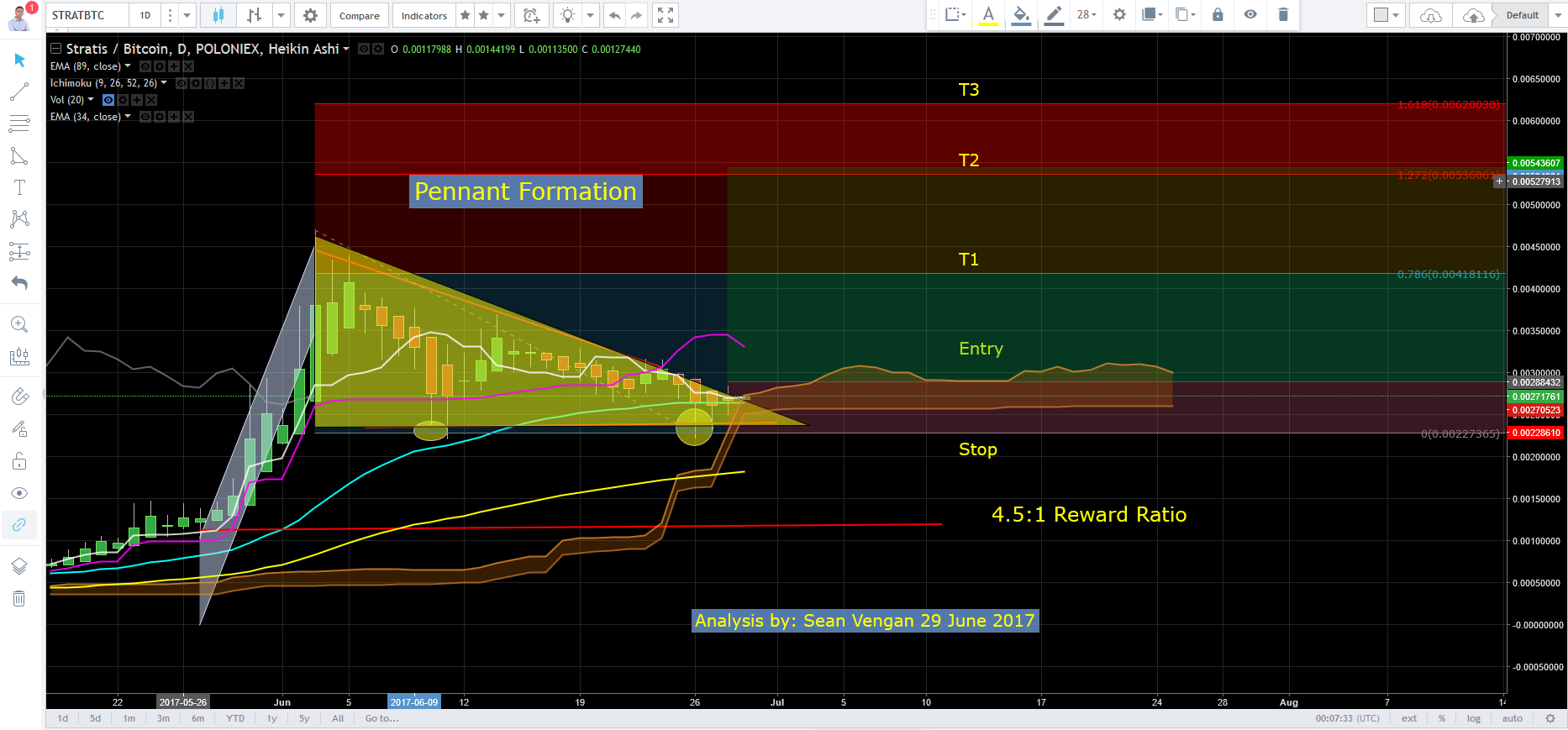Delete selected drawing via floating trash icon
This screenshot has width=1568, height=730.
1283,14
